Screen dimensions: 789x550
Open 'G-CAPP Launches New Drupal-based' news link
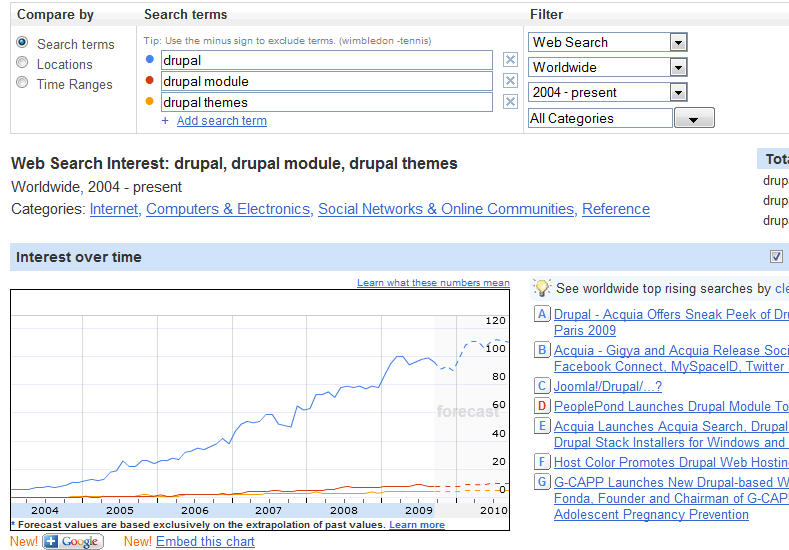(671, 498)
